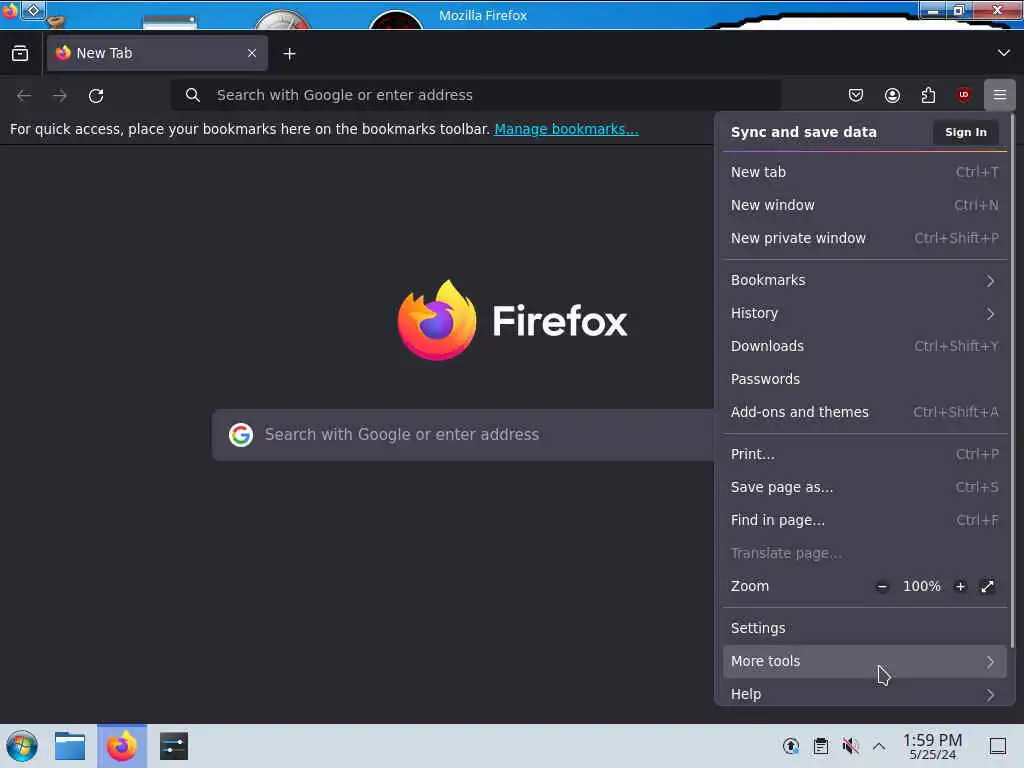Expand the Bookmarks submenu
This screenshot has height=768, width=1024.
coord(865,280)
